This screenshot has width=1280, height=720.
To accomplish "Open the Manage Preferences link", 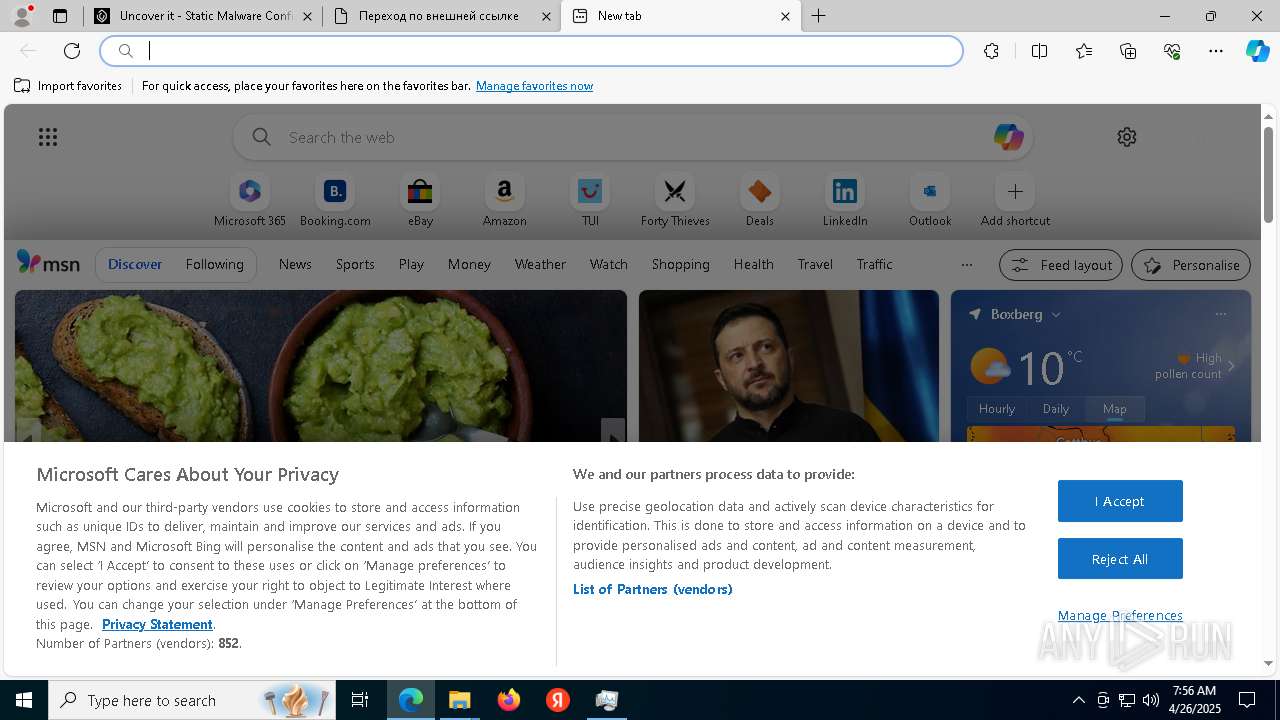I will pyautogui.click(x=1120, y=615).
